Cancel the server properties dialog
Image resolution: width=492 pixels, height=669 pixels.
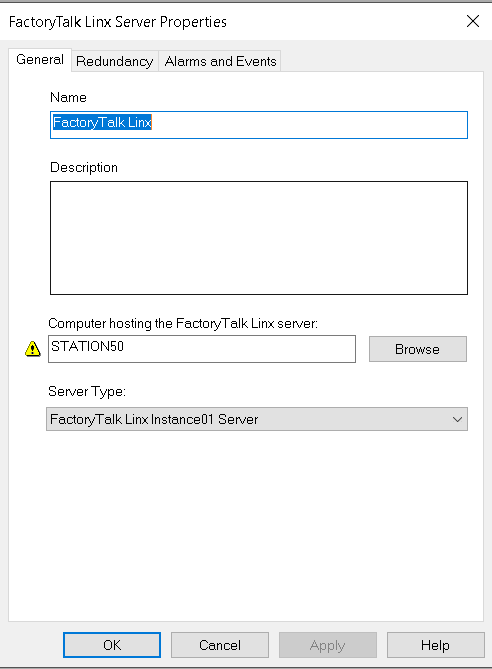pyautogui.click(x=220, y=645)
